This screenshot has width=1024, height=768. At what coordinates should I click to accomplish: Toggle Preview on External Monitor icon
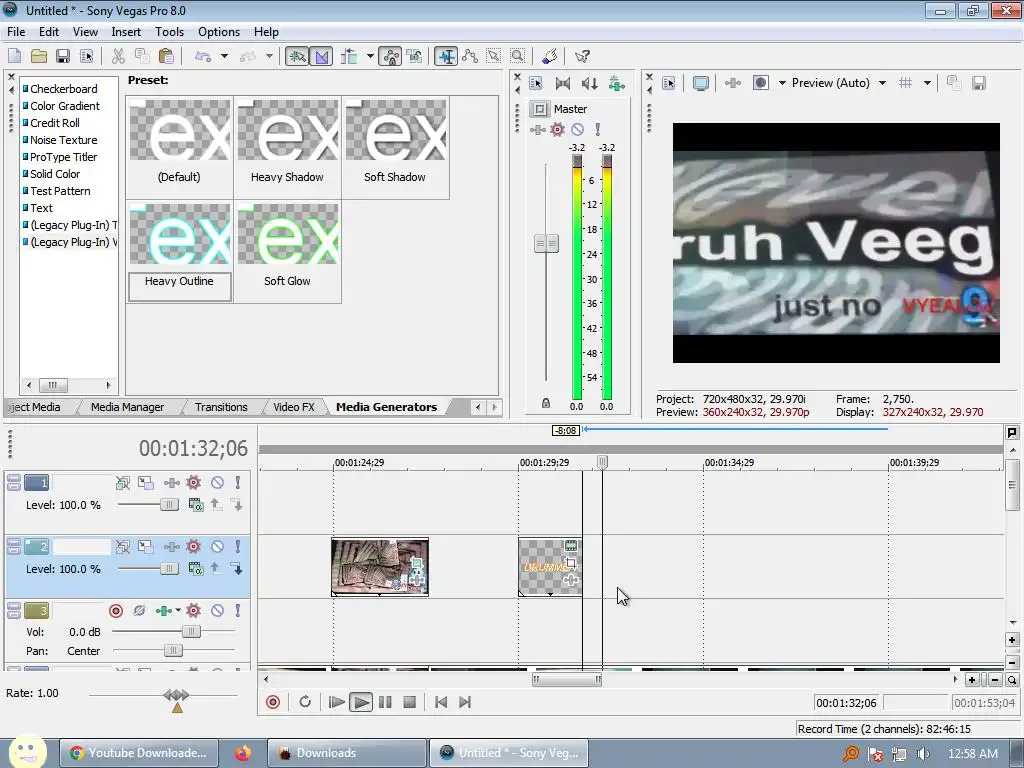(x=701, y=83)
